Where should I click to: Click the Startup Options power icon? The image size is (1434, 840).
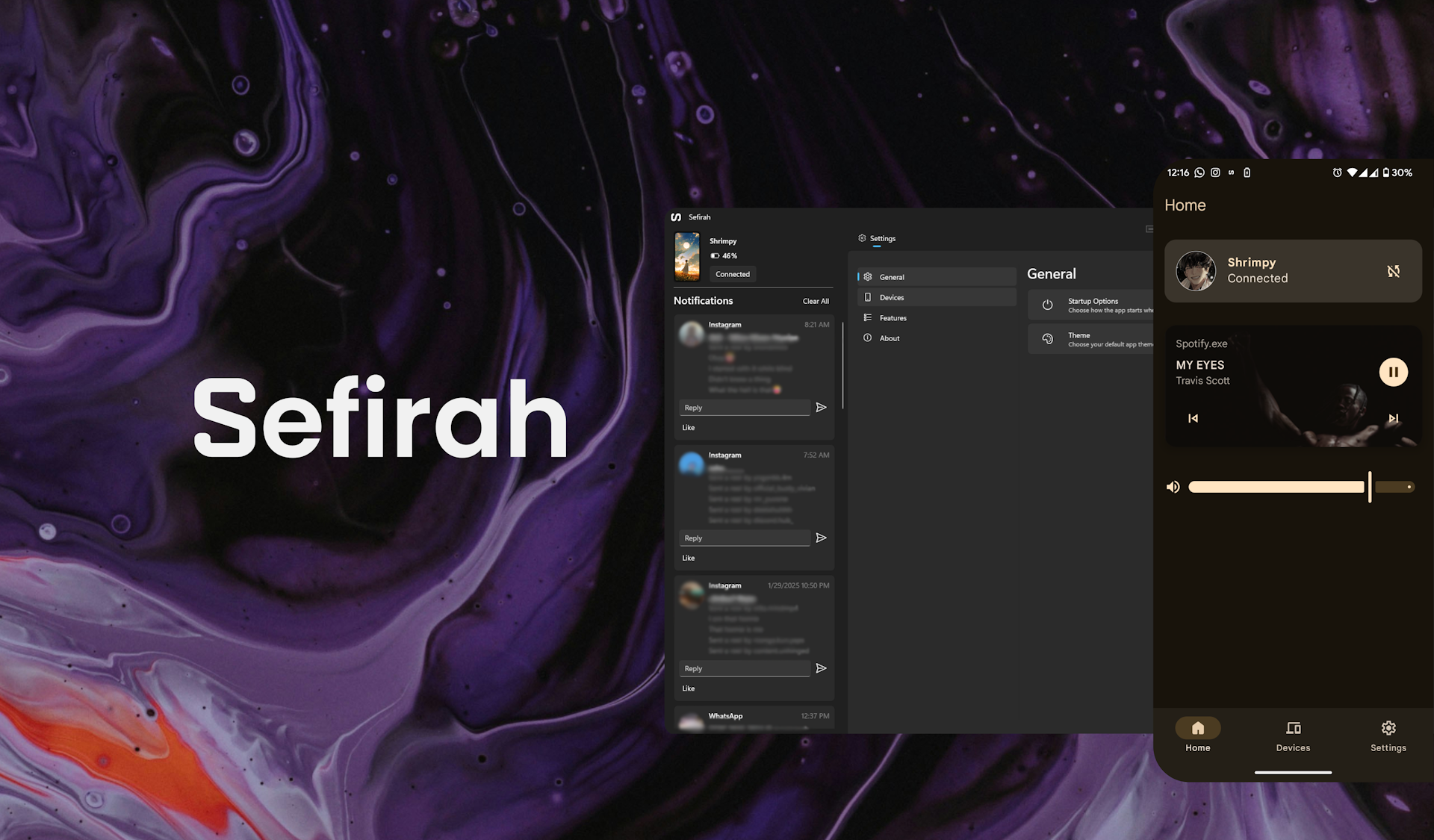(x=1047, y=305)
